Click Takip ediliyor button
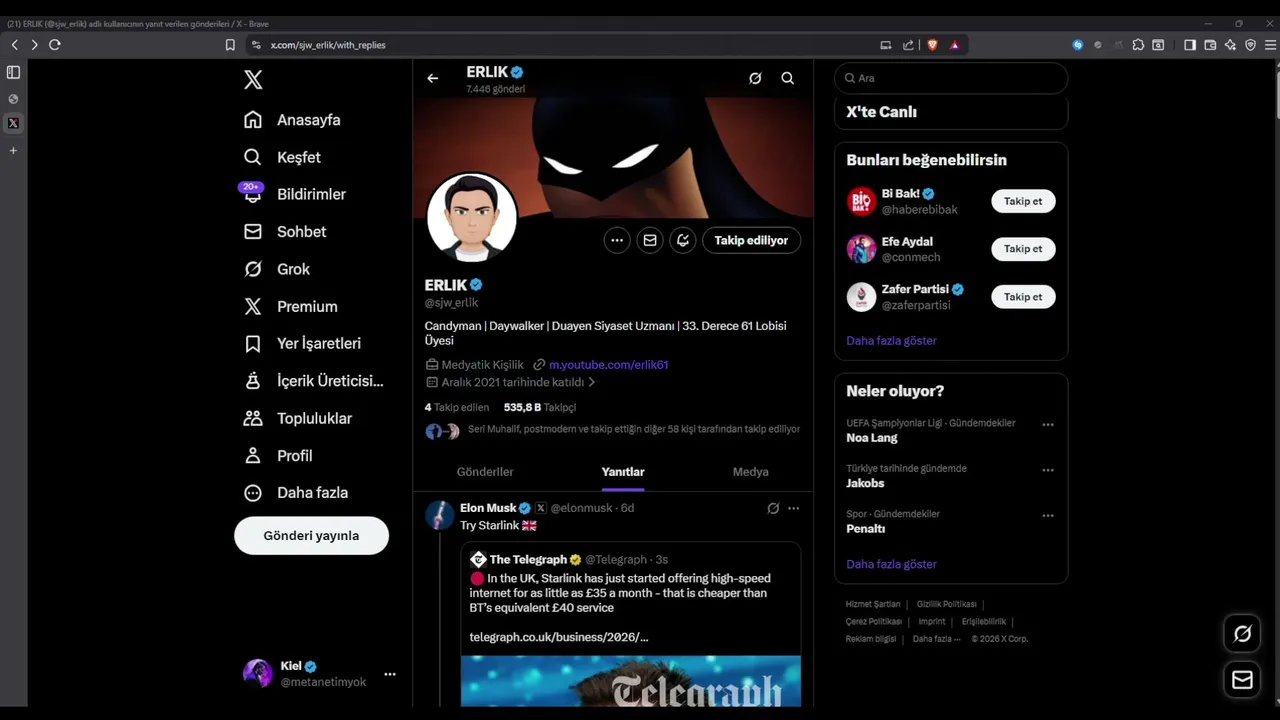The image size is (1280, 720). [751, 240]
